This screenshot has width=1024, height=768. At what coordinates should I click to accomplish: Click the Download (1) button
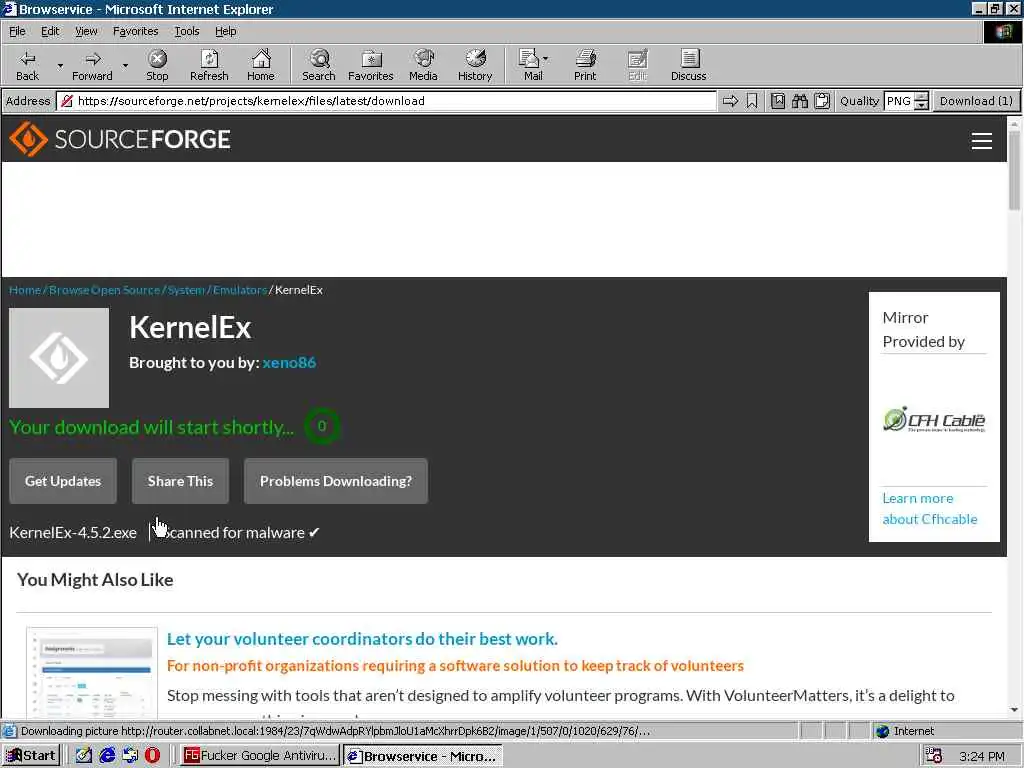[976, 101]
